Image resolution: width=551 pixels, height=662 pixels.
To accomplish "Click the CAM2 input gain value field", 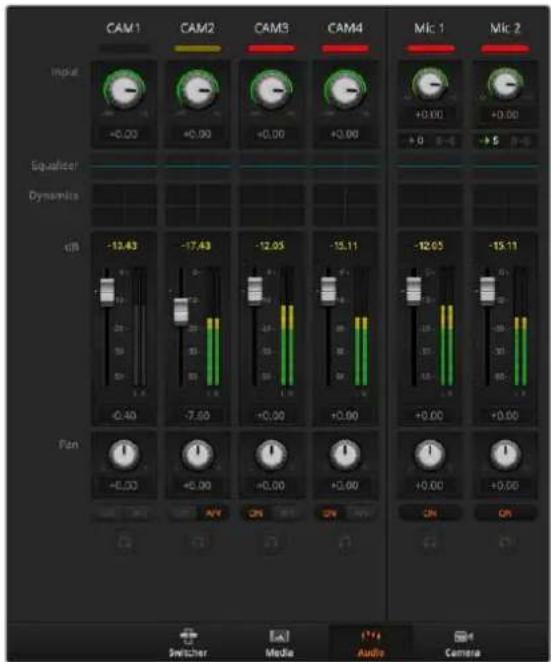I will click(198, 135).
